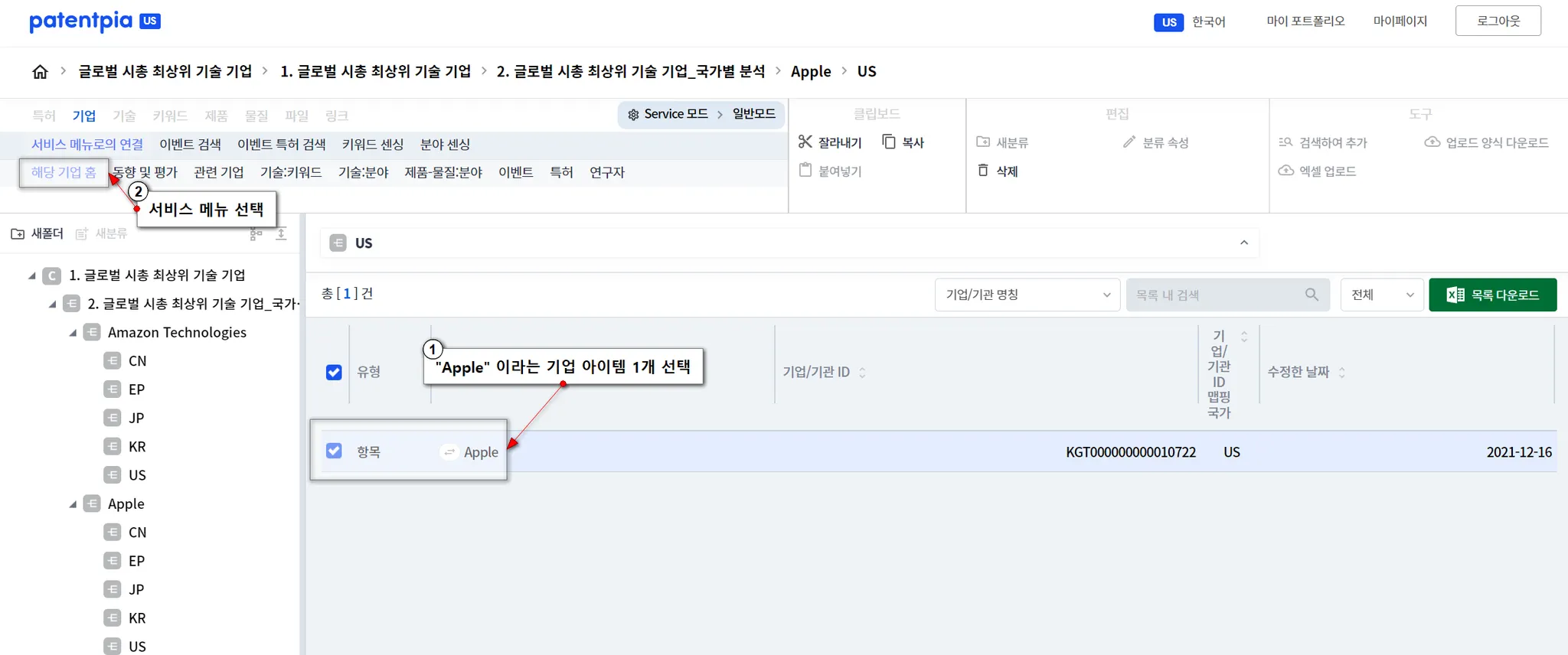1568x655 pixels.
Task: Click the icon beside the US panel title
Action: click(x=338, y=243)
